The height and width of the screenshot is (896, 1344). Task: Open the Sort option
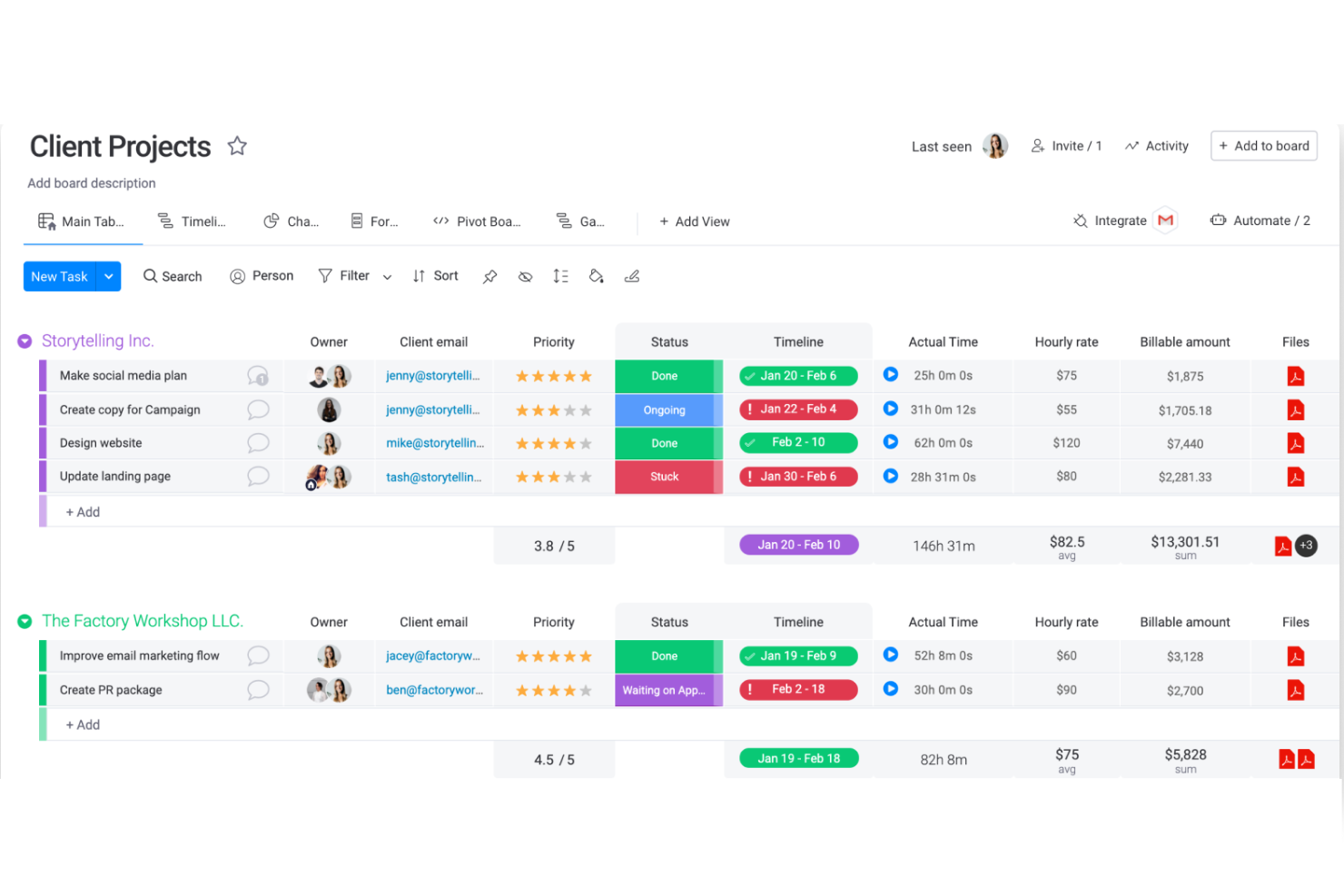click(x=435, y=276)
